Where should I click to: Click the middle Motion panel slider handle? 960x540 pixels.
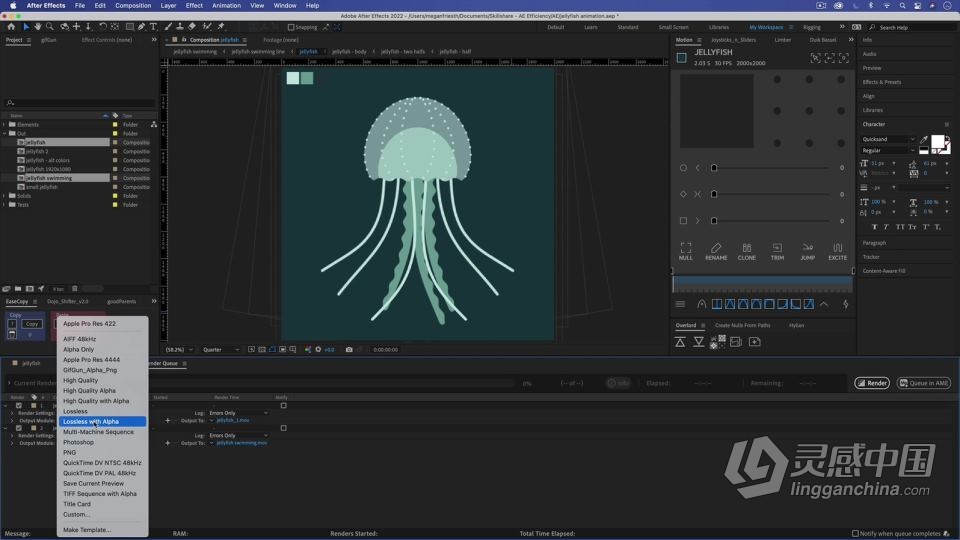pyautogui.click(x=714, y=194)
